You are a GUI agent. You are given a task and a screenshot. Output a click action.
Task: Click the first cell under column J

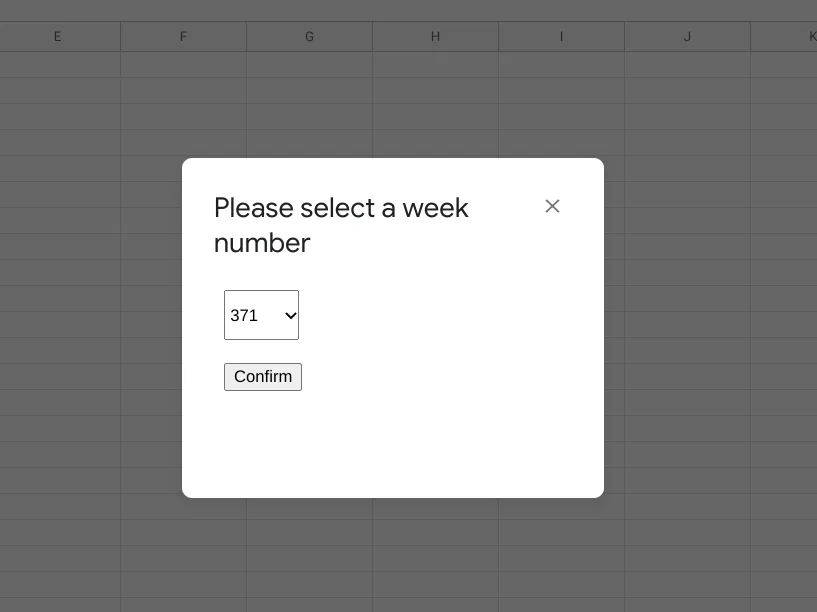[687, 65]
